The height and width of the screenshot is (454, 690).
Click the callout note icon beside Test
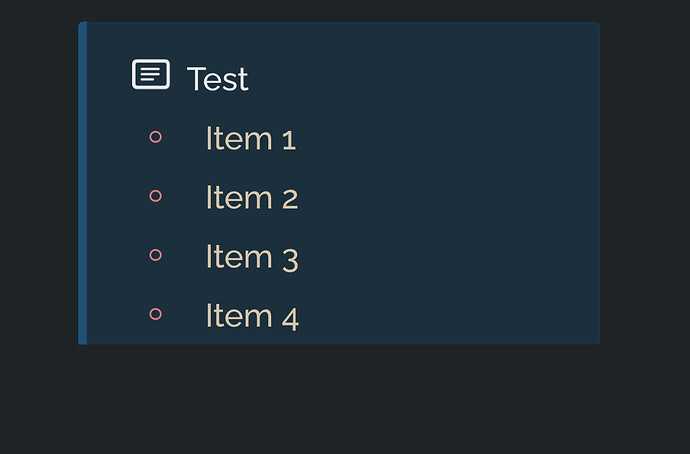(151, 74)
